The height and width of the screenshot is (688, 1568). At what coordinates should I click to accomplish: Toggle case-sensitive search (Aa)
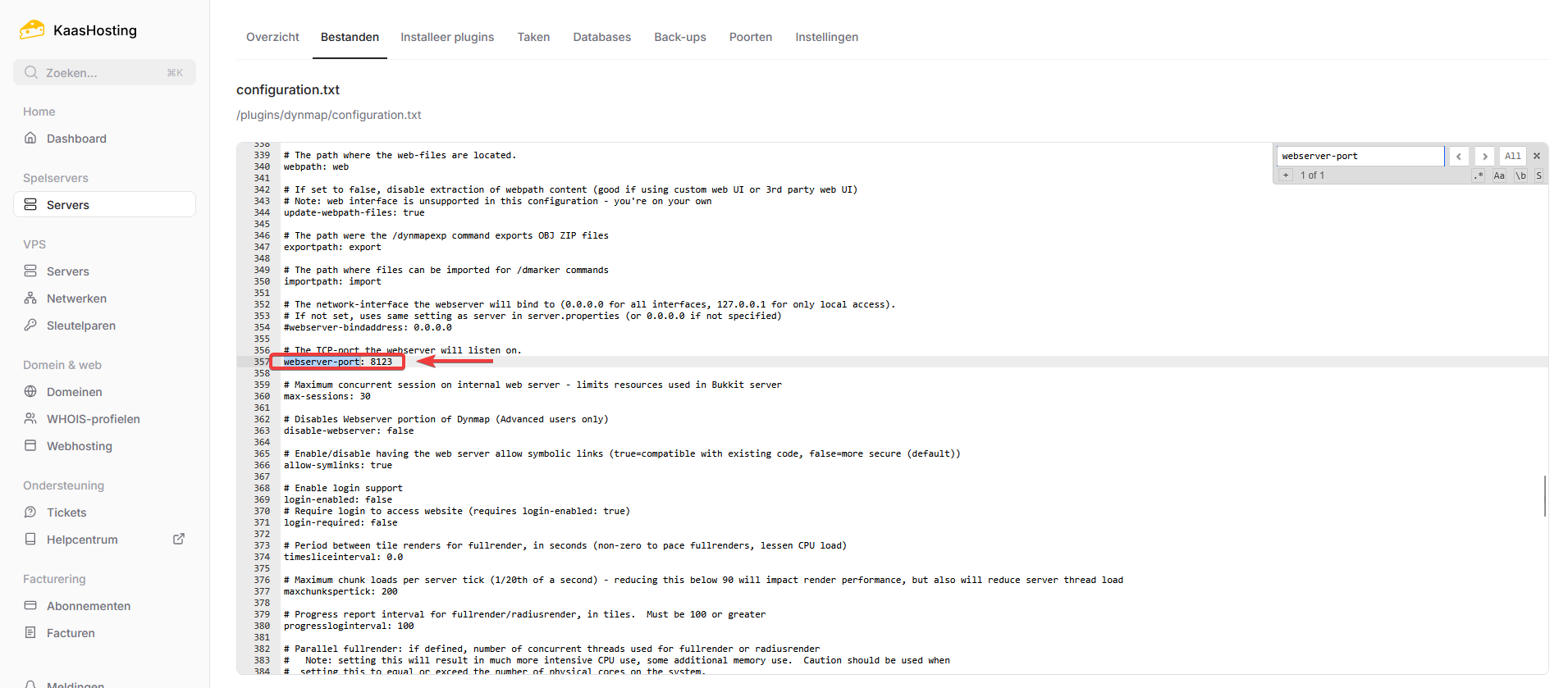(1499, 175)
